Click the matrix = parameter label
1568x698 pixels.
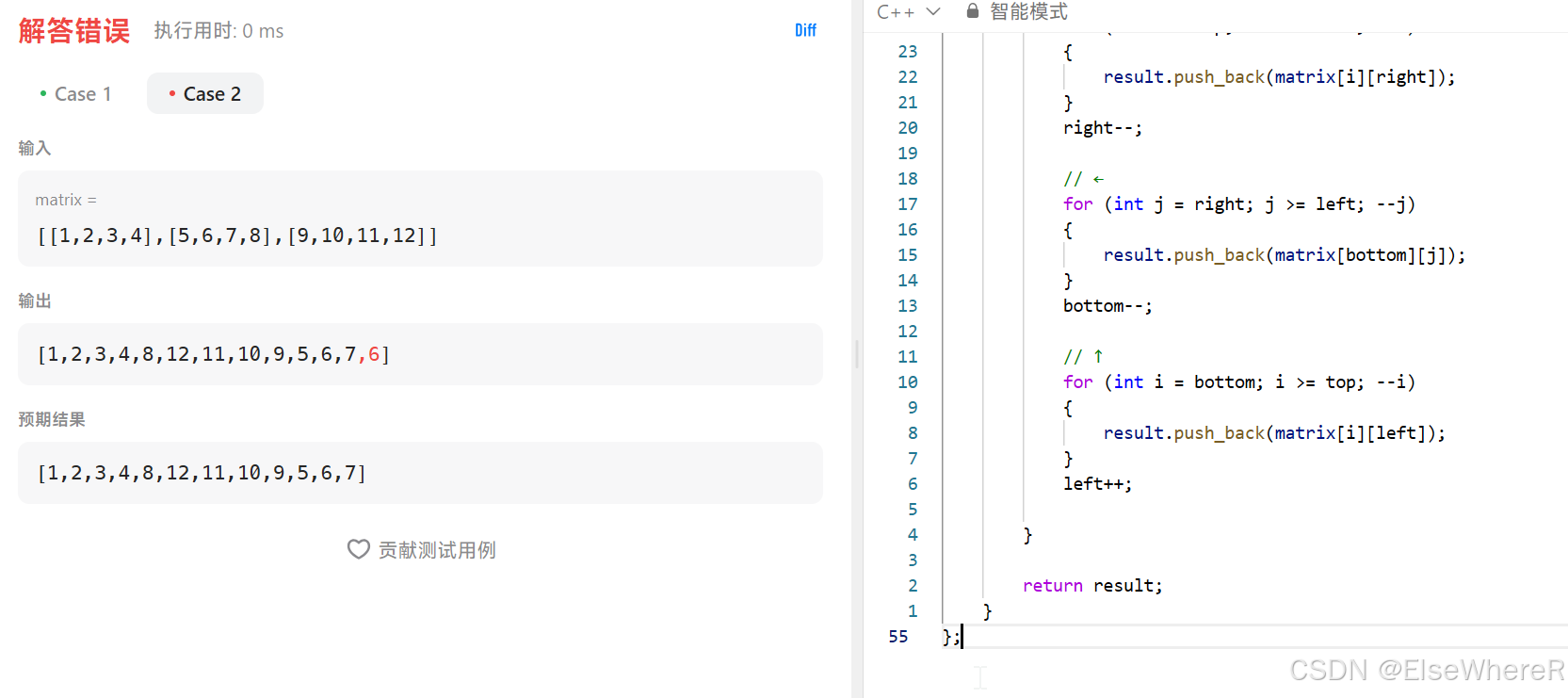pyautogui.click(x=66, y=200)
